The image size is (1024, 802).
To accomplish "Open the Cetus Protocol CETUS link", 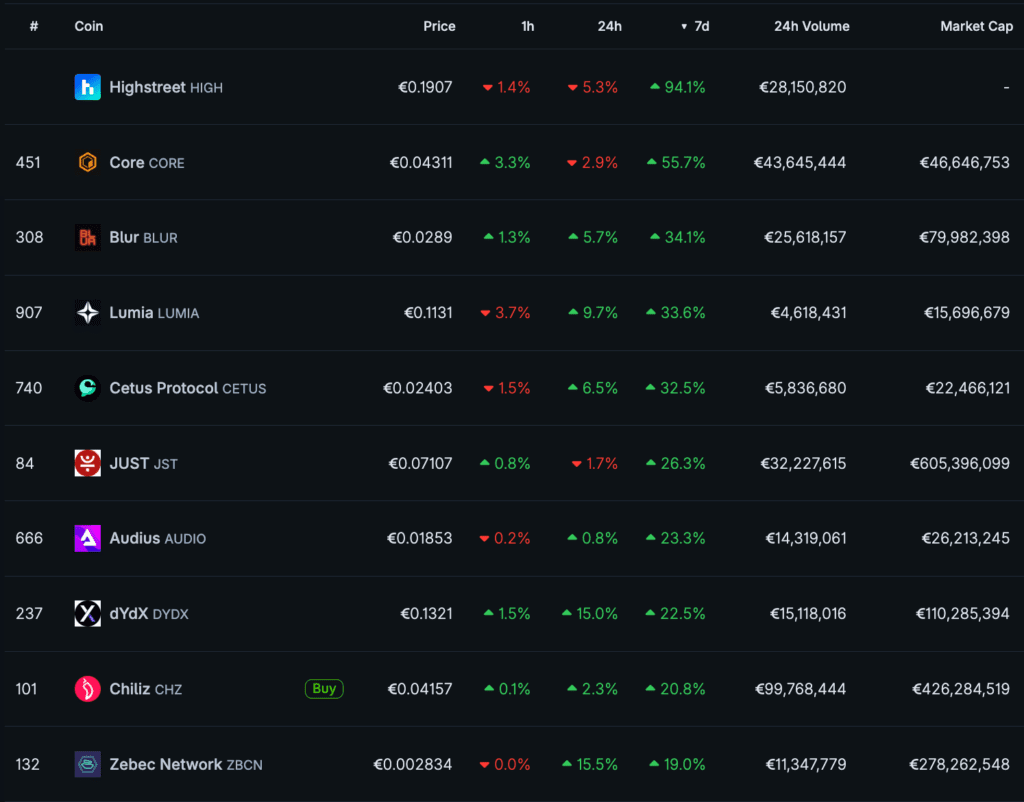I will [x=187, y=388].
